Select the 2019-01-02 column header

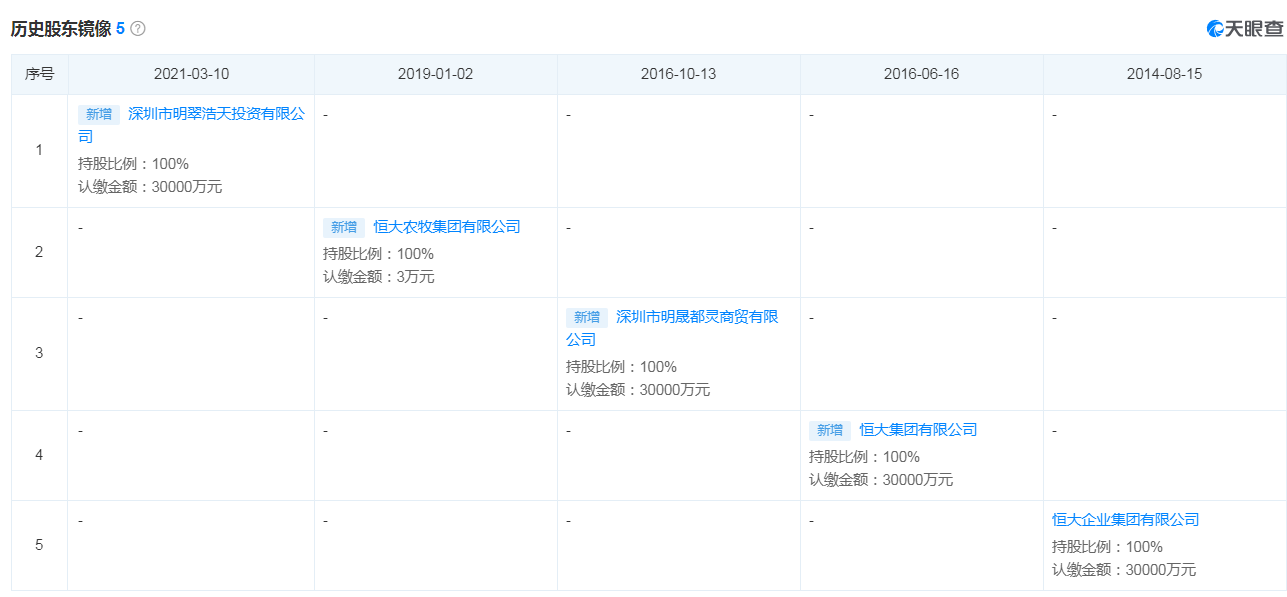tap(436, 74)
